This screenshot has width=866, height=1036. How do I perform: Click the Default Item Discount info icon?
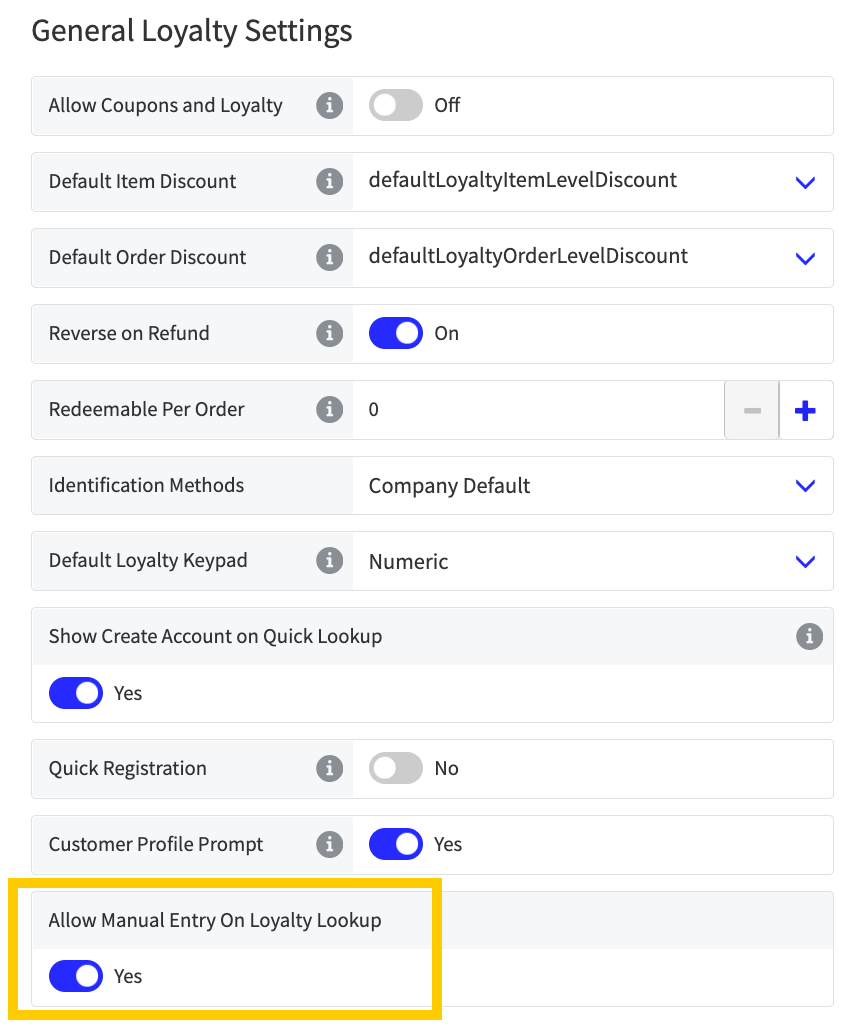click(x=330, y=181)
